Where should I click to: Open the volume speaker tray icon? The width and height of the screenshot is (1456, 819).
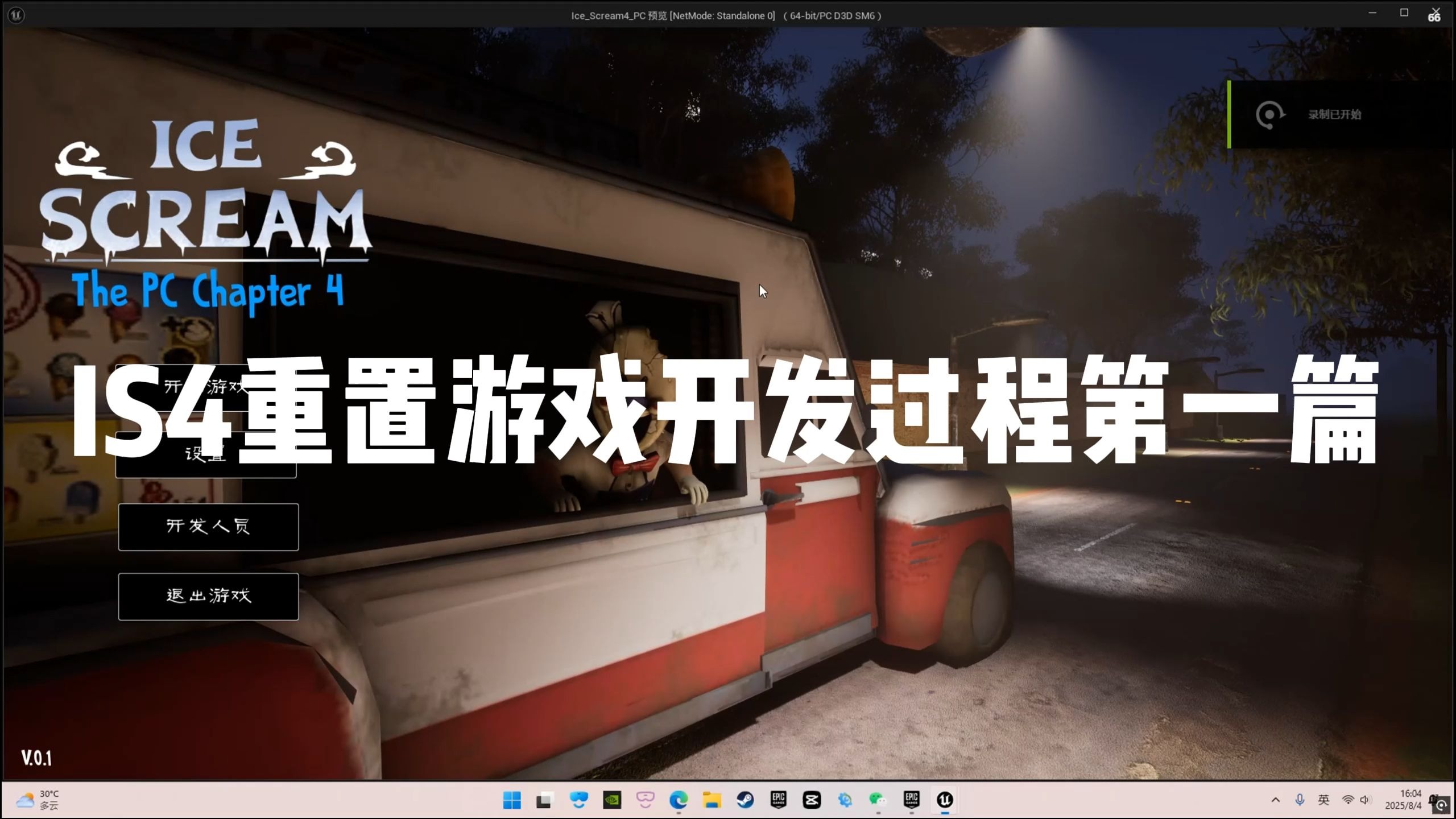click(x=1366, y=800)
